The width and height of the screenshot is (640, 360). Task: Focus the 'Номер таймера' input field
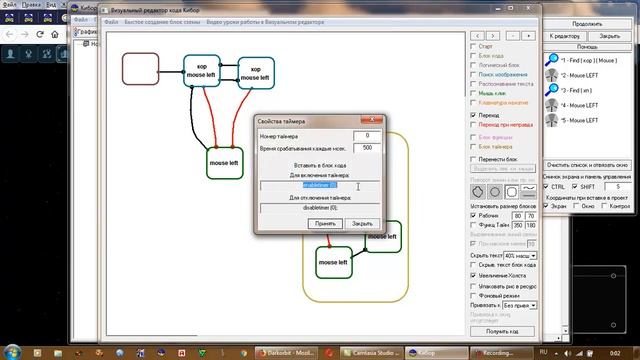tap(367, 136)
